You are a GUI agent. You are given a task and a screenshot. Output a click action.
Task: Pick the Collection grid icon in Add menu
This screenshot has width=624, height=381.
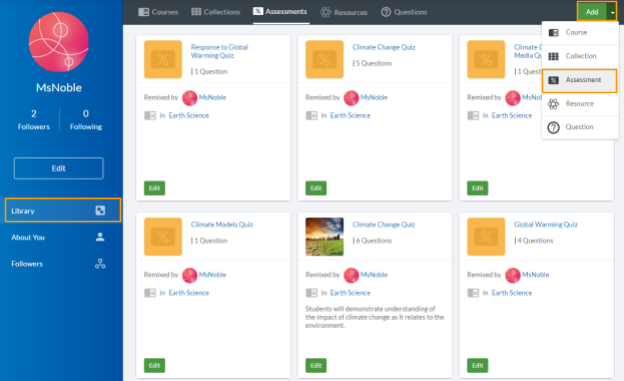[554, 56]
